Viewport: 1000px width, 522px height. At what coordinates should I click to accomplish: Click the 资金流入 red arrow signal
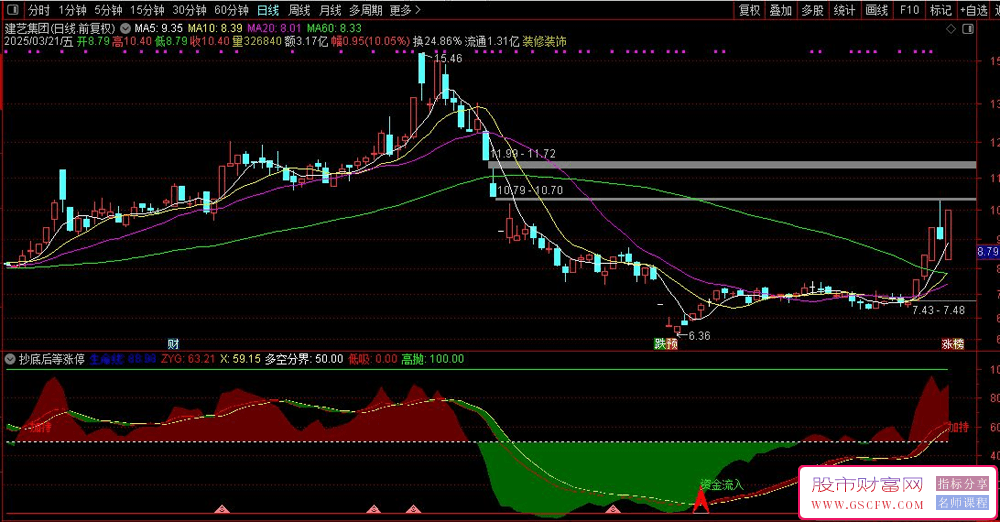pos(701,500)
